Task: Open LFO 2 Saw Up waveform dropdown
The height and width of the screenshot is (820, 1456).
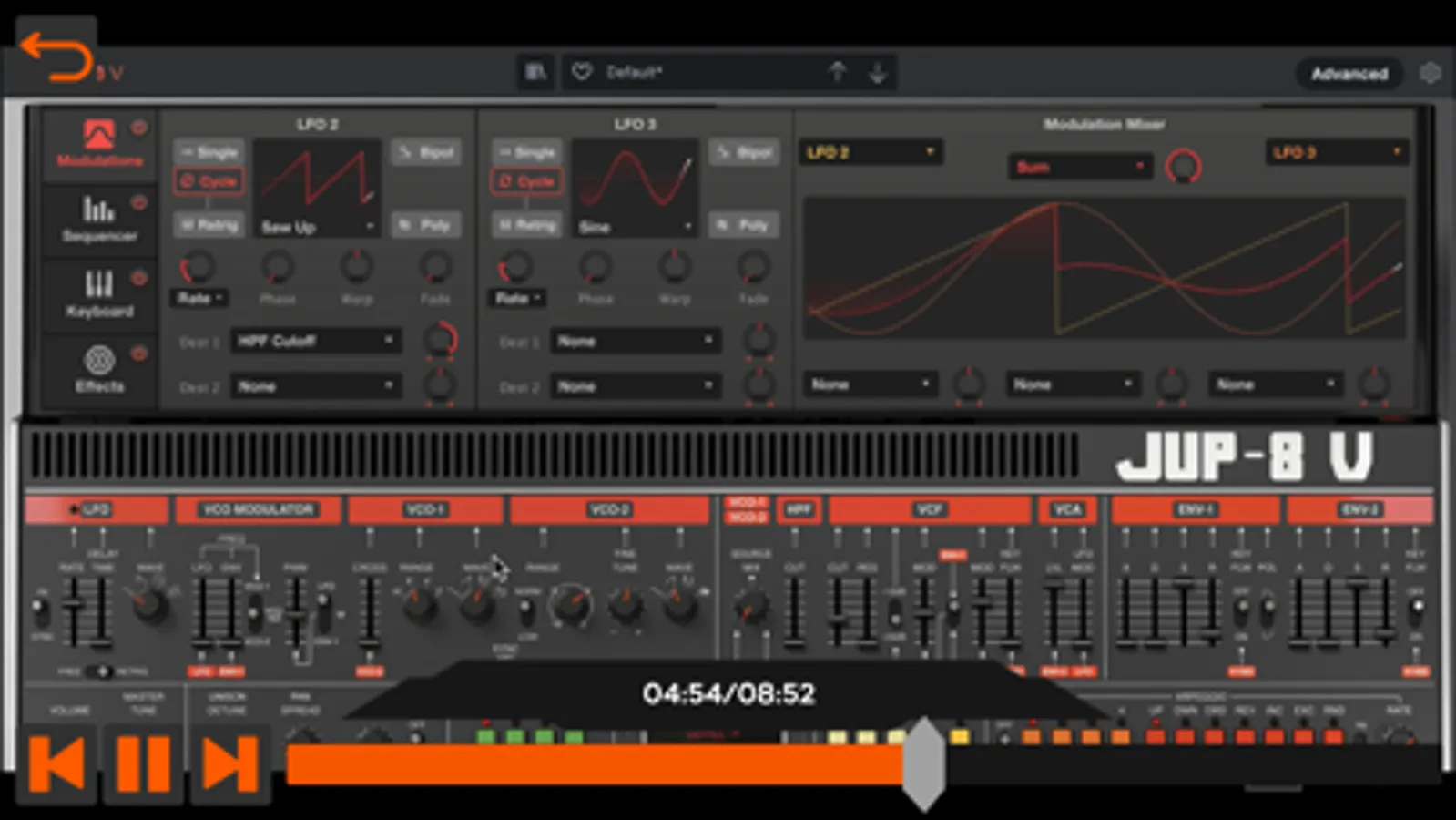Action: 317,226
